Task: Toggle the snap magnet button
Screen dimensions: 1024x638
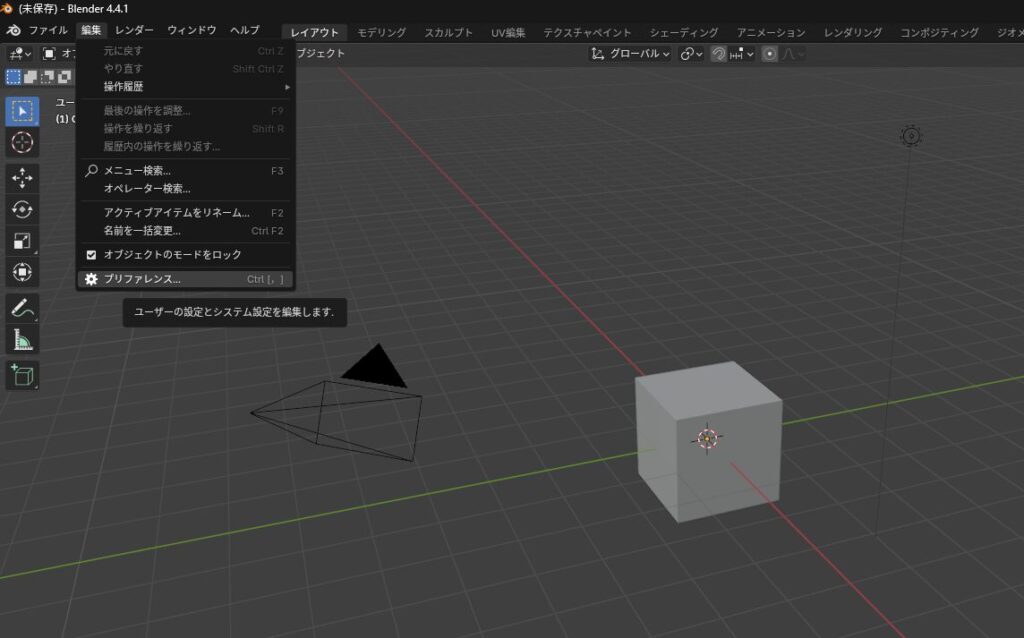Action: tap(718, 54)
